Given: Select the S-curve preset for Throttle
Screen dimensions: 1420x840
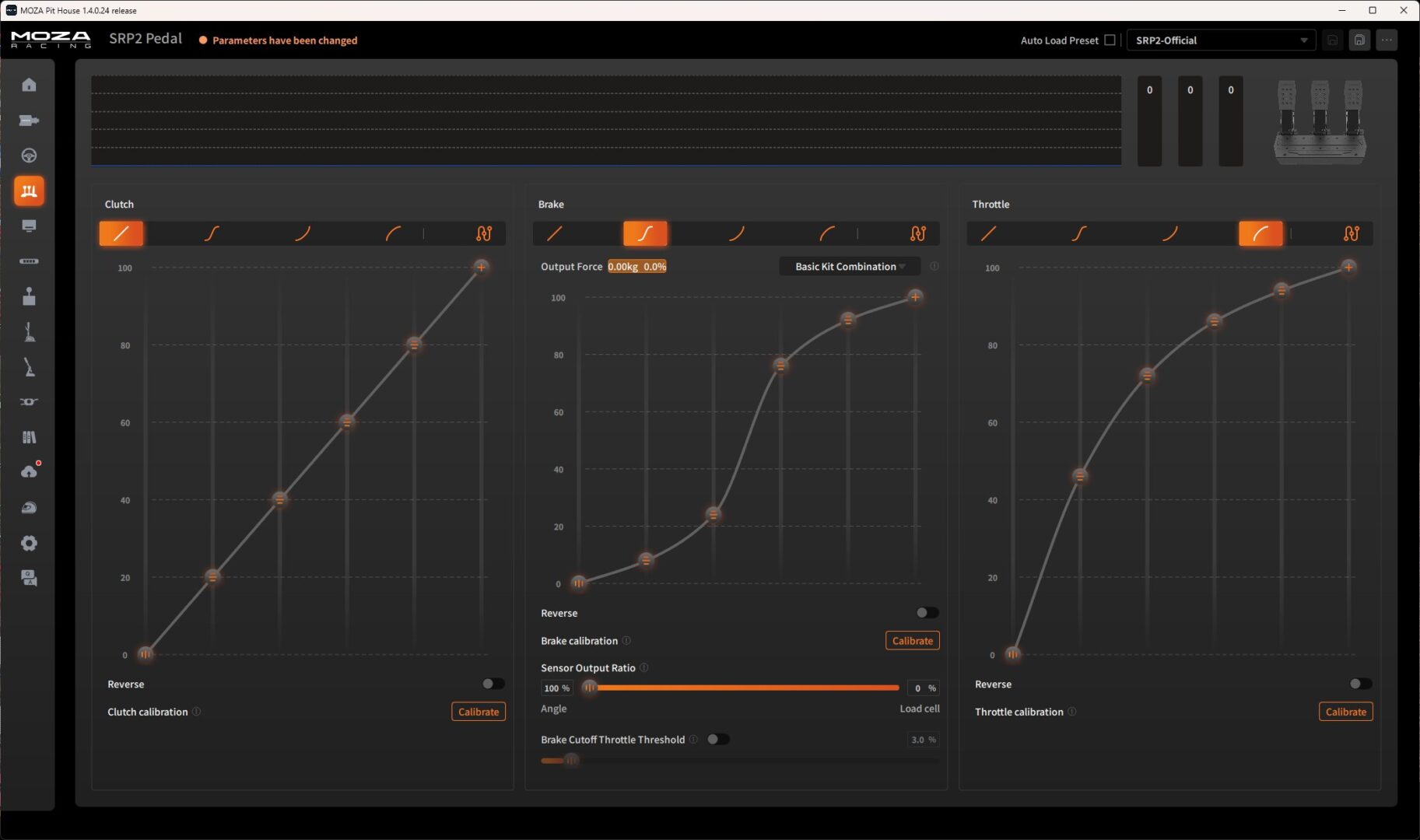Looking at the screenshot, I should click(x=1079, y=233).
